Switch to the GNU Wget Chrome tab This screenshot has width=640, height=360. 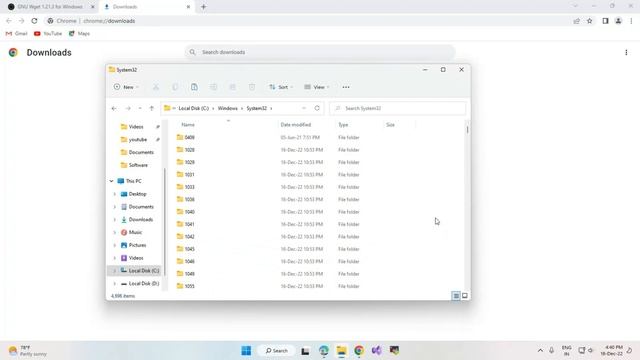[50, 7]
